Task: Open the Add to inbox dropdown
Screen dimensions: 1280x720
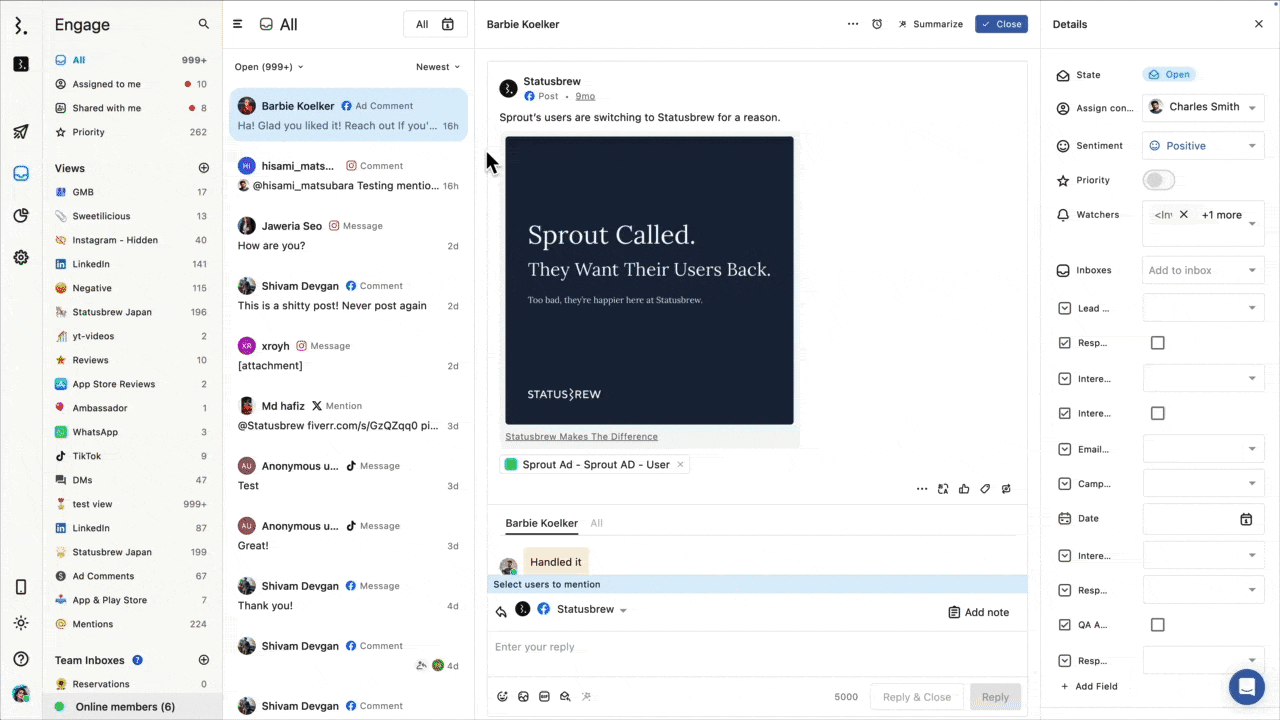Action: [x=1203, y=270]
